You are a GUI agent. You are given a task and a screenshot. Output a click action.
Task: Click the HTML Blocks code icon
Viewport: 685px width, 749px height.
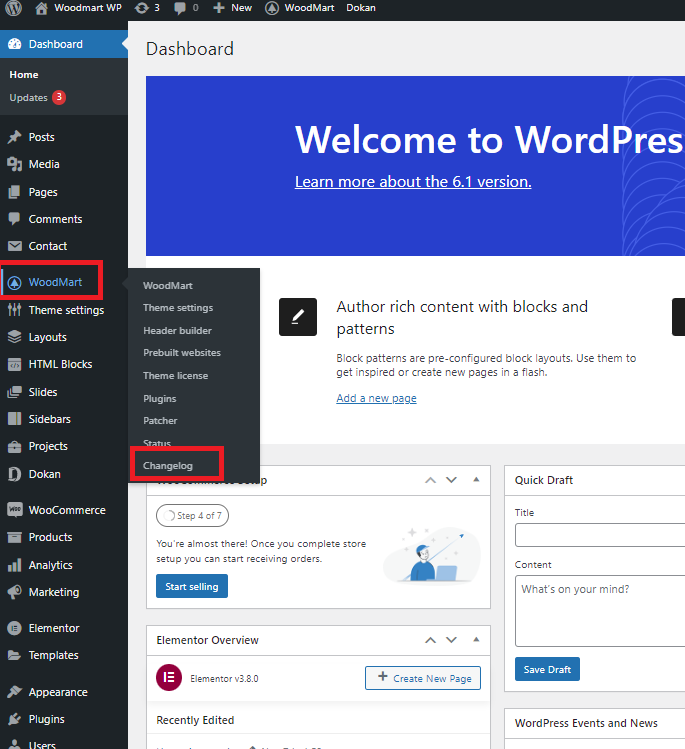click(15, 364)
